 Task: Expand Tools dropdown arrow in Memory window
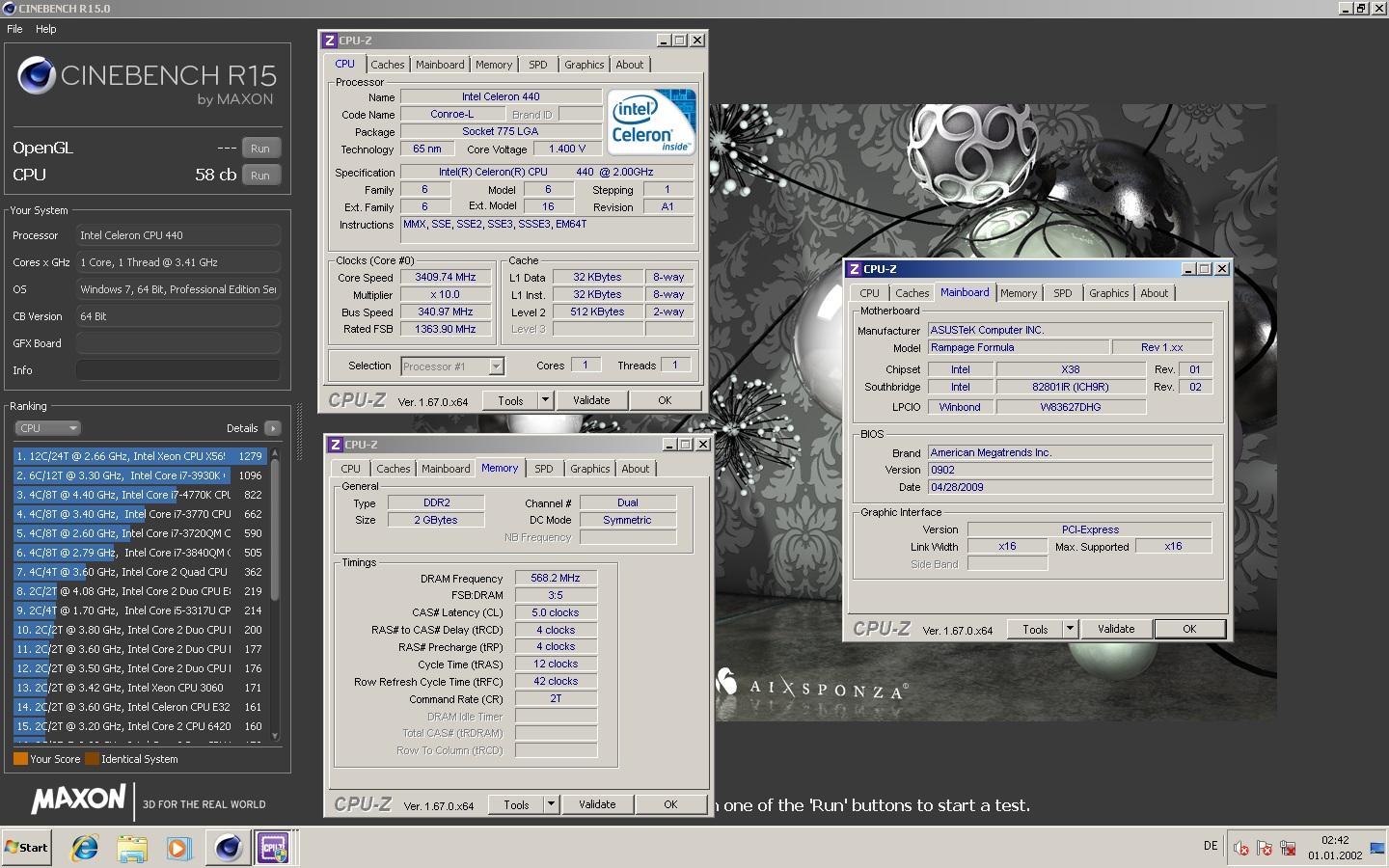tap(551, 805)
